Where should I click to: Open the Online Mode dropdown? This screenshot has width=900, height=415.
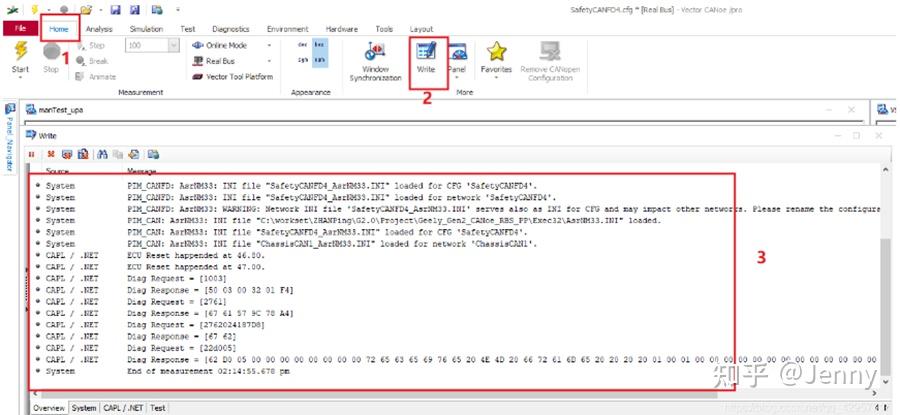coord(269,45)
